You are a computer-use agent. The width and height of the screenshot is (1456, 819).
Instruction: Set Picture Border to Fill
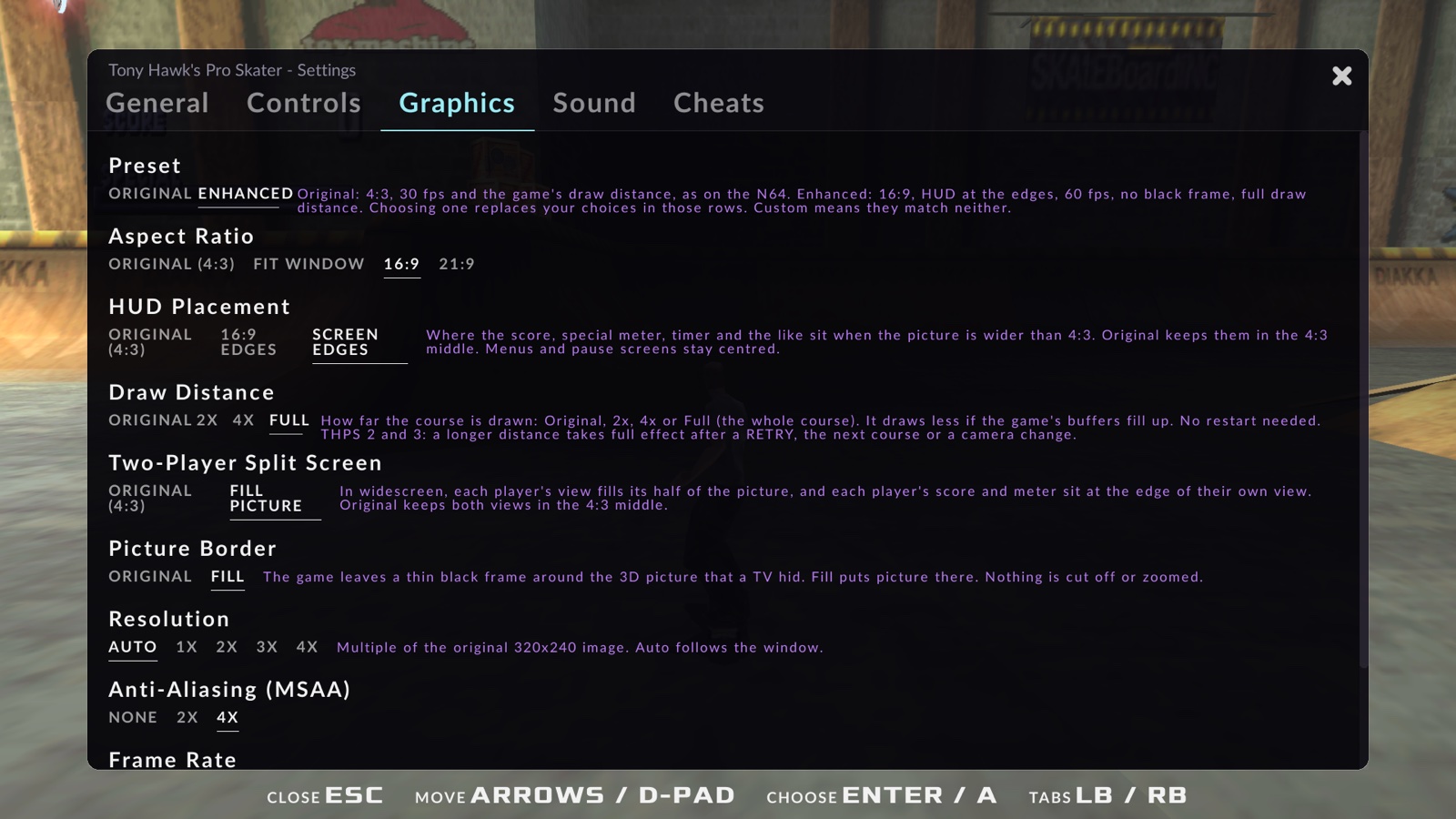pyautogui.click(x=227, y=577)
